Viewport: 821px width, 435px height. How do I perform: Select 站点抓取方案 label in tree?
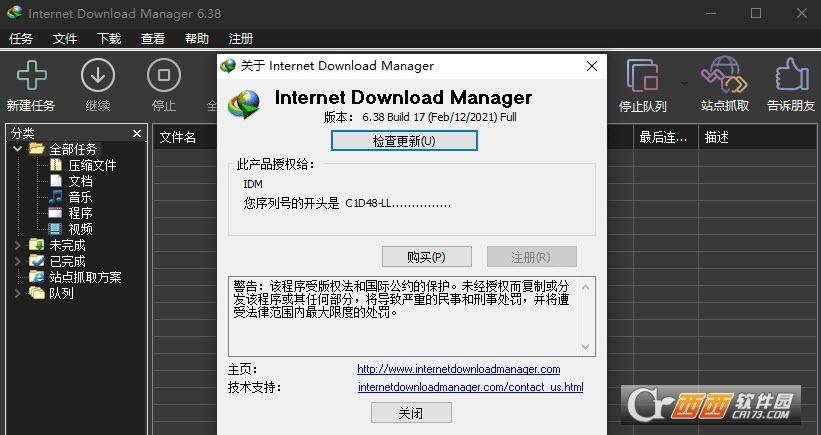(85, 276)
